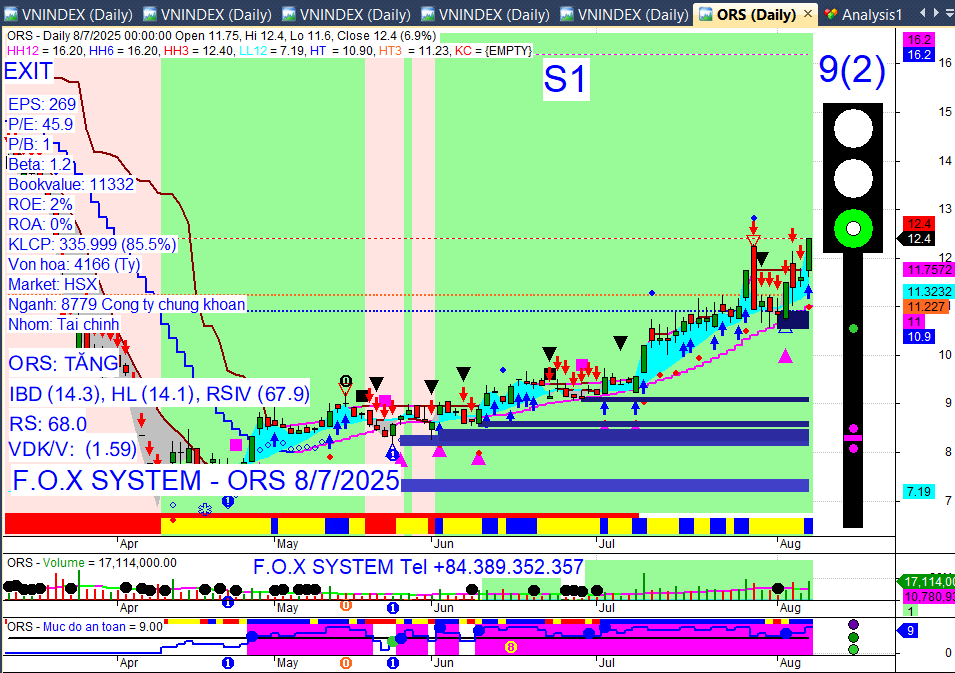The image size is (955, 673).
Task: Click the Apr label on main chart axis
Action: coord(129,544)
